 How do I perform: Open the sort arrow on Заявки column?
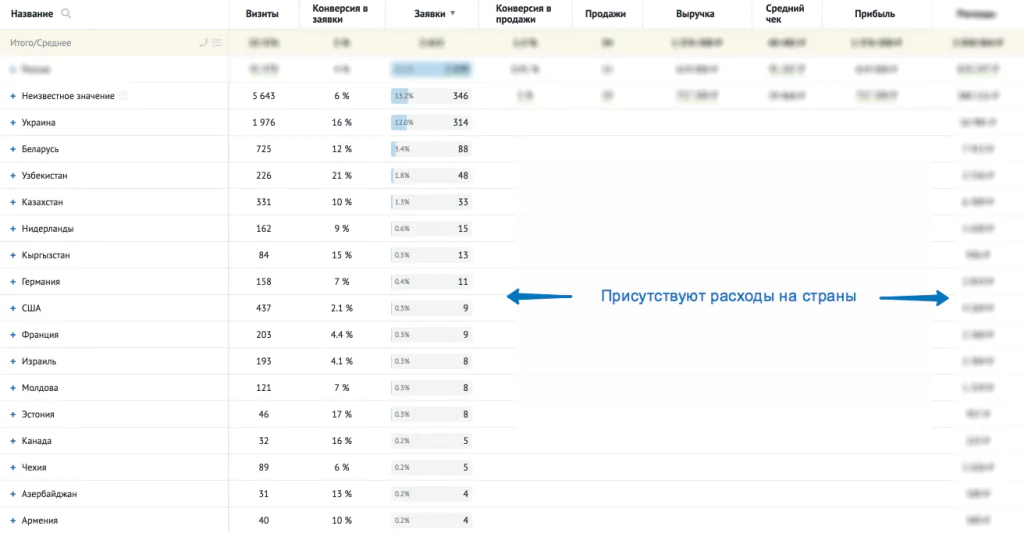click(x=453, y=14)
